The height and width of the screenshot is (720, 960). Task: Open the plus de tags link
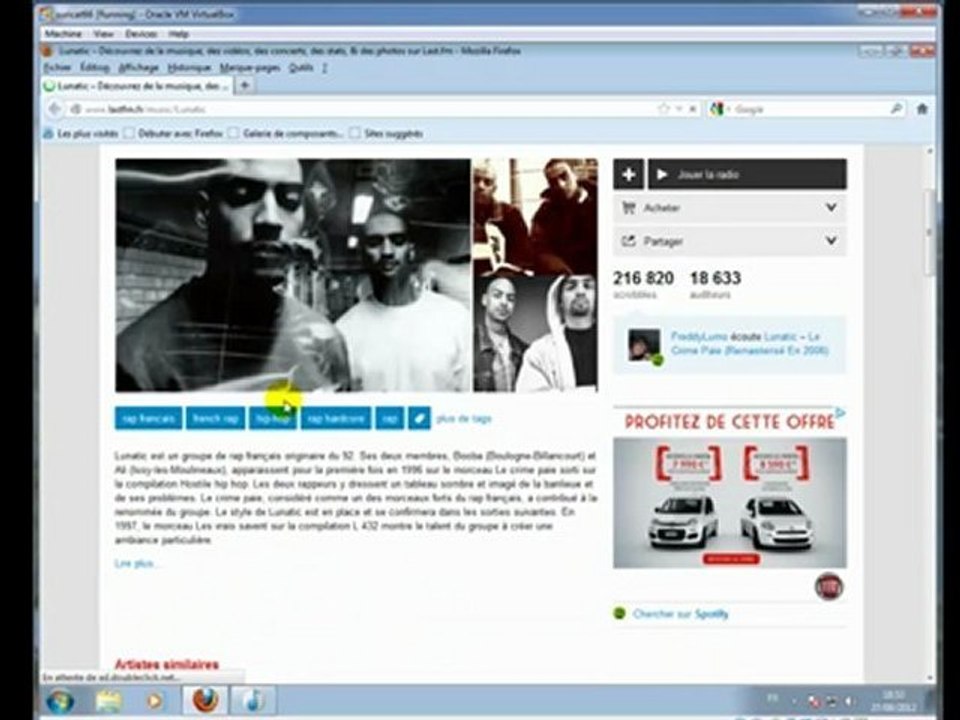pos(464,419)
